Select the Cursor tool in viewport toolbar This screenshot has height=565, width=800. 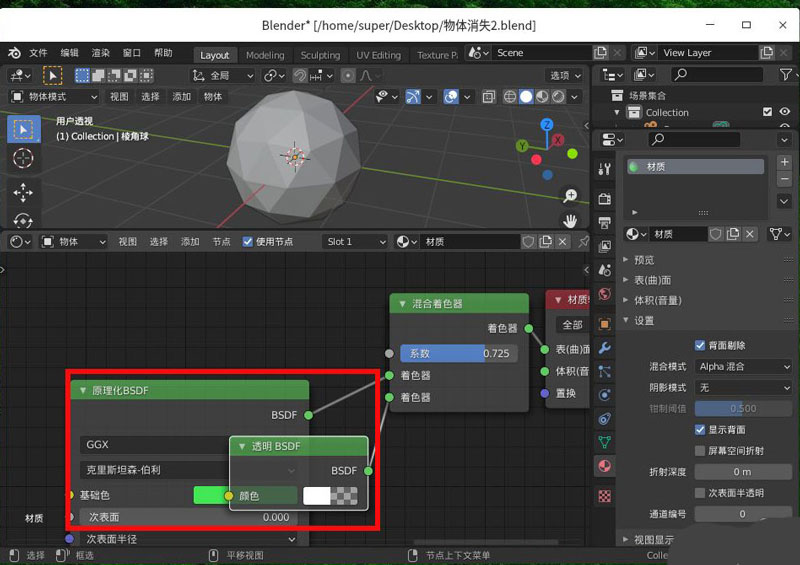pyautogui.click(x=23, y=158)
